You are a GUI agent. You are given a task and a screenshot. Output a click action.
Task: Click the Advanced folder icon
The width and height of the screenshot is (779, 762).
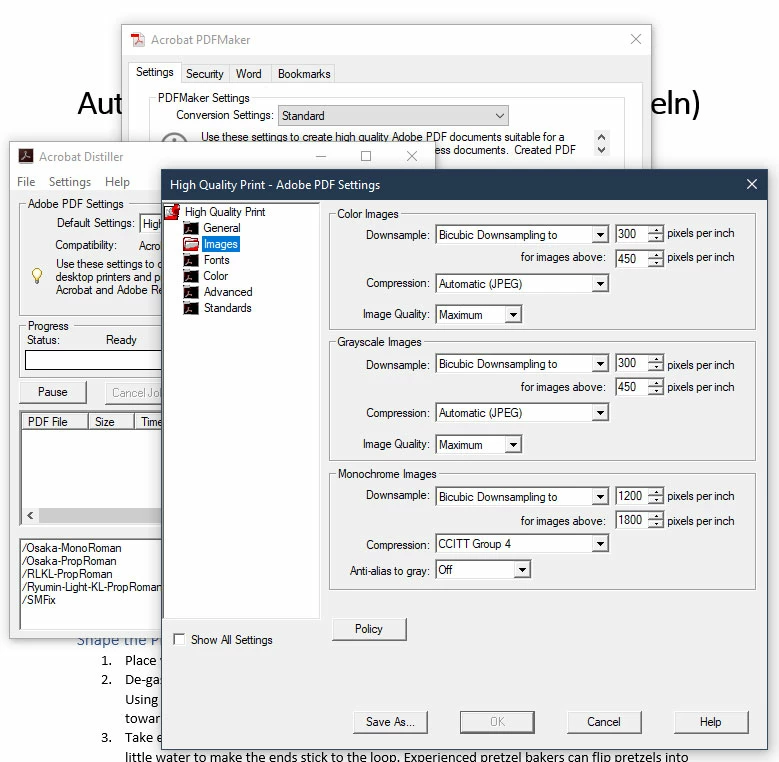(x=191, y=292)
